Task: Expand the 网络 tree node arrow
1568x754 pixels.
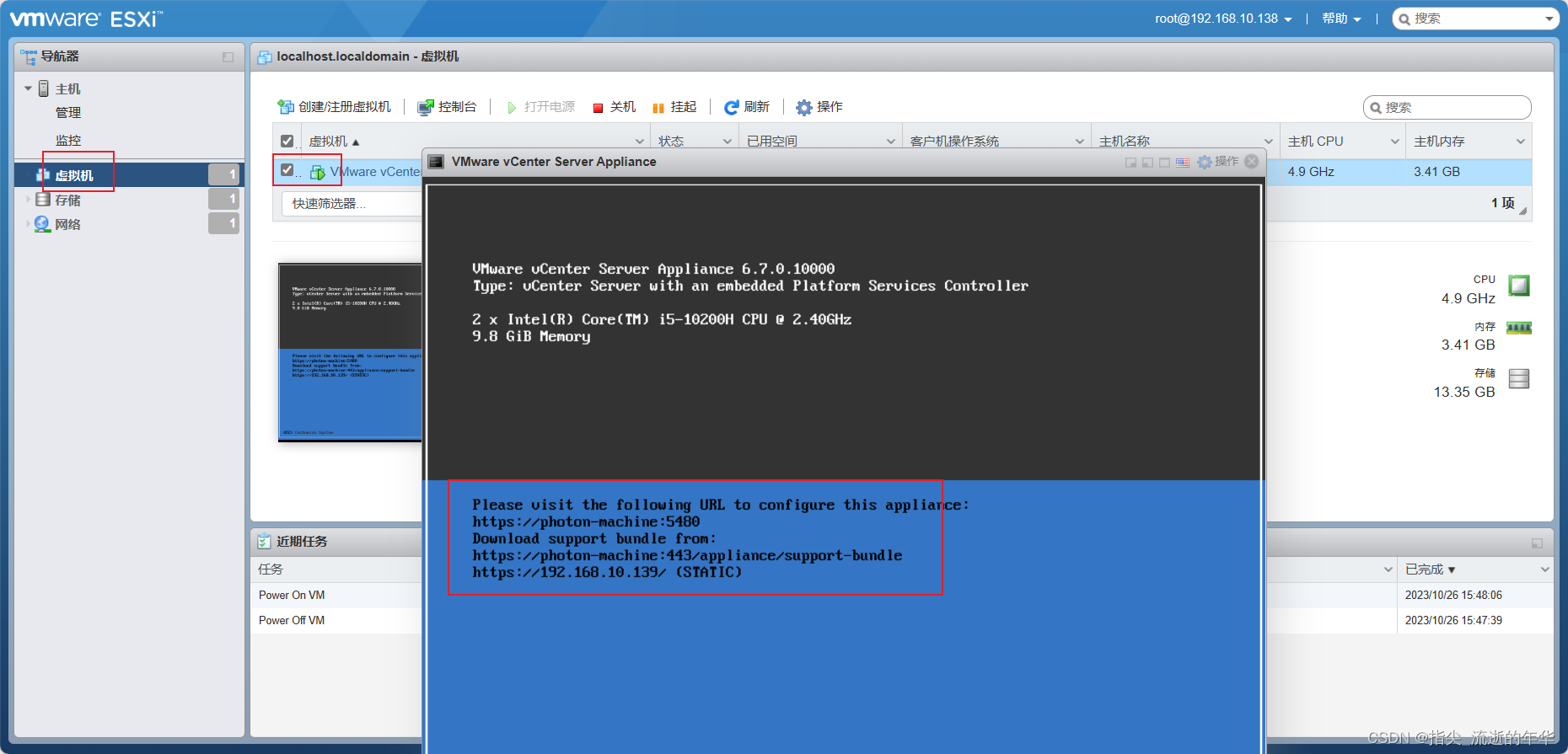Action: [28, 224]
